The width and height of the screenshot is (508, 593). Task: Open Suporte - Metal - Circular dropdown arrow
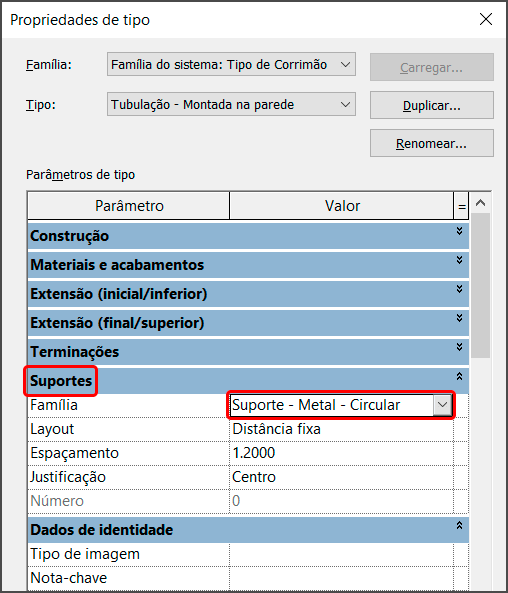[442, 405]
